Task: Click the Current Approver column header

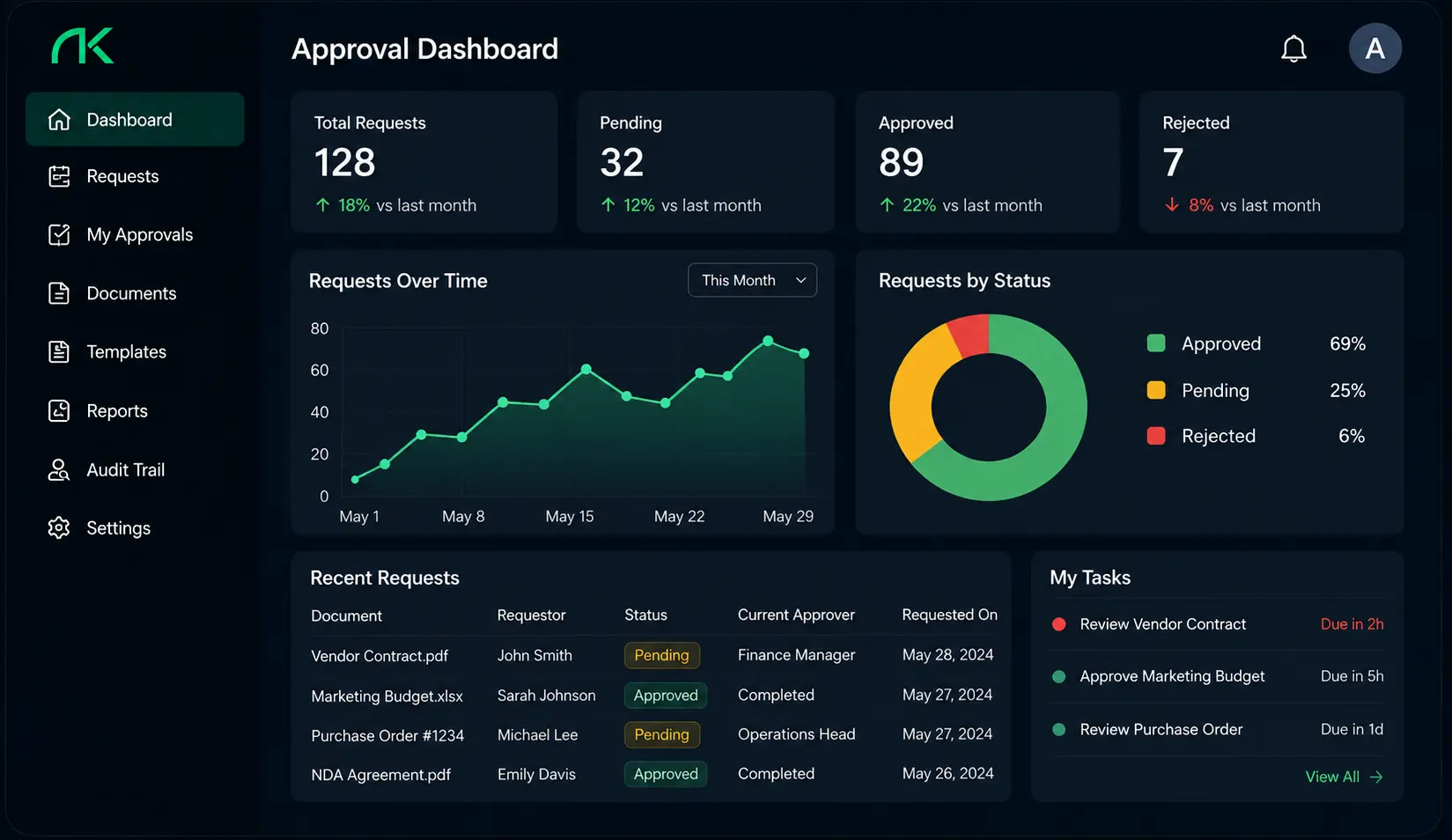Action: [x=796, y=615]
